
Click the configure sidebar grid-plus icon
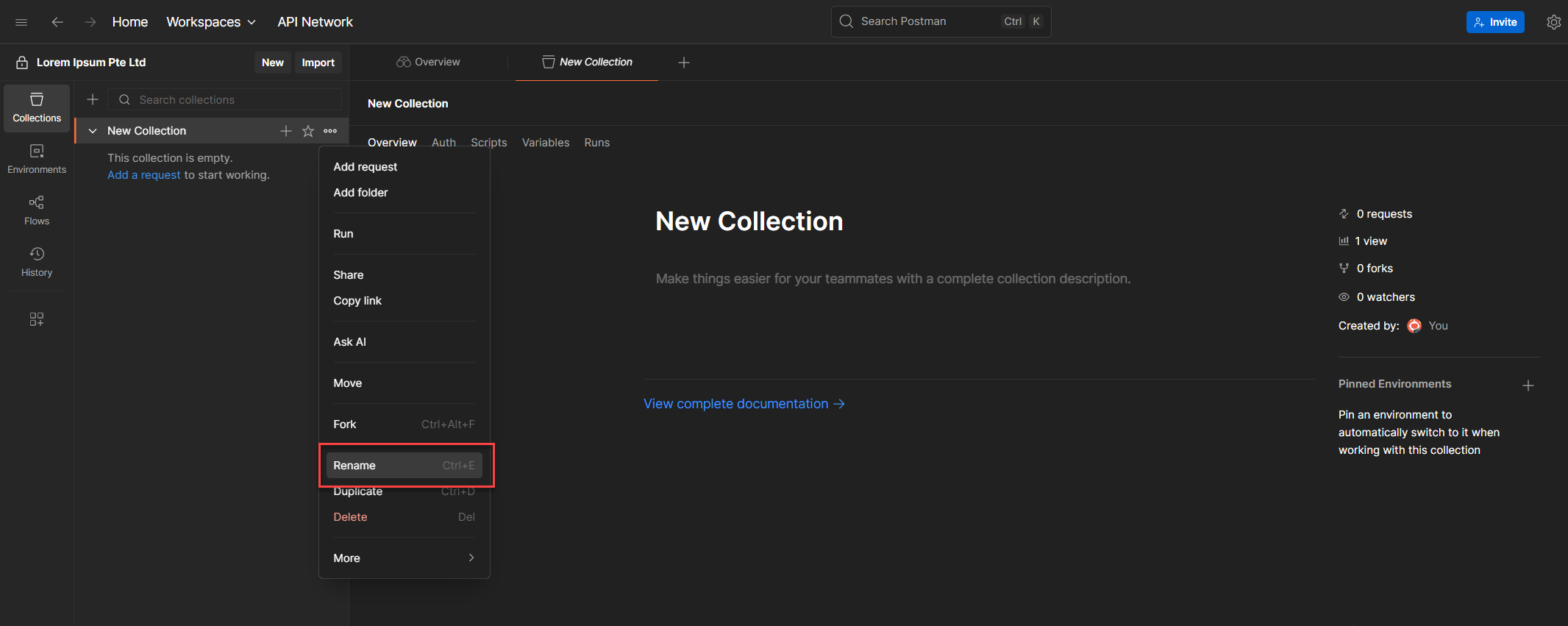point(37,319)
